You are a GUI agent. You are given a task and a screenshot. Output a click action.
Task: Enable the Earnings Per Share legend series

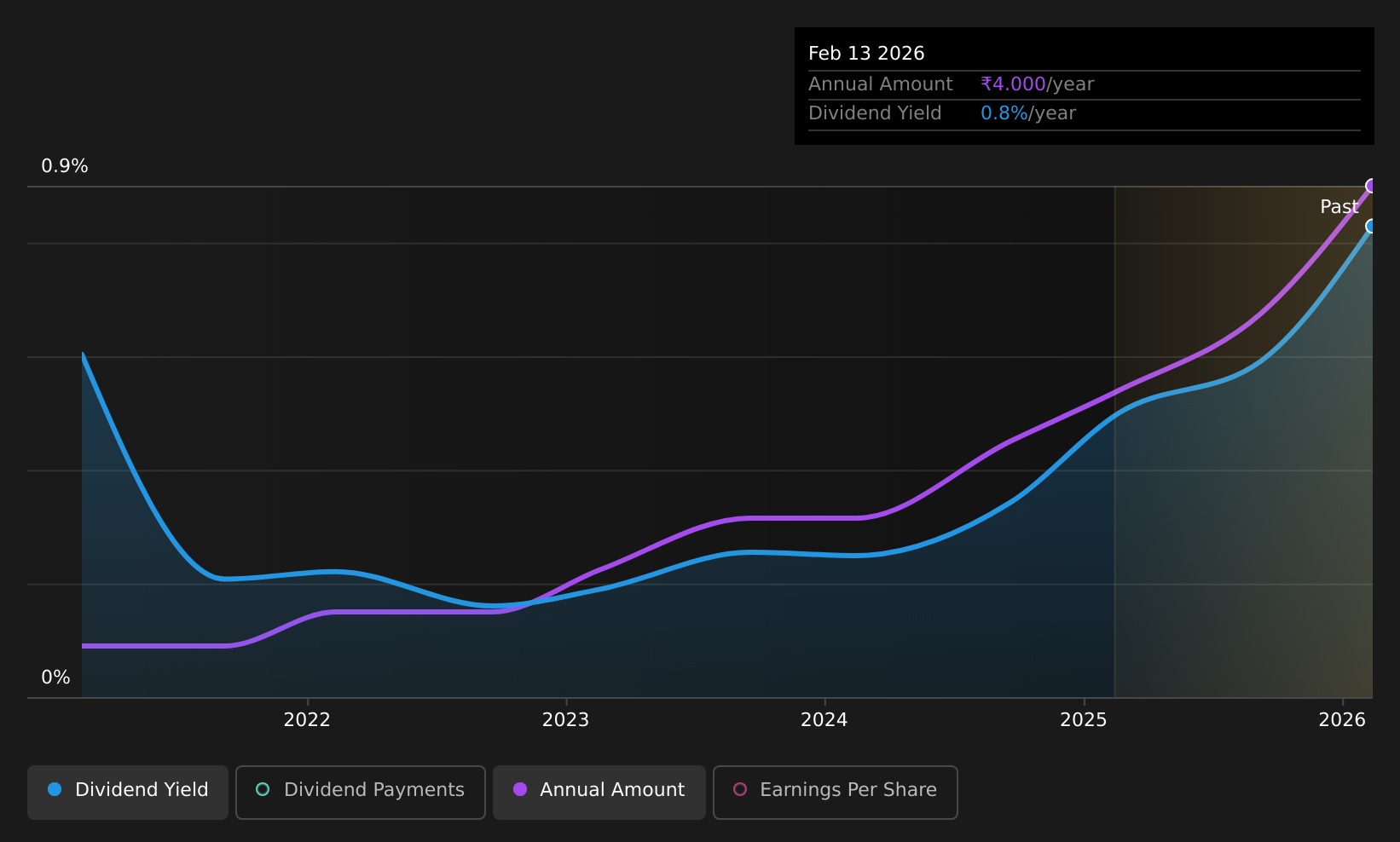[x=836, y=792]
